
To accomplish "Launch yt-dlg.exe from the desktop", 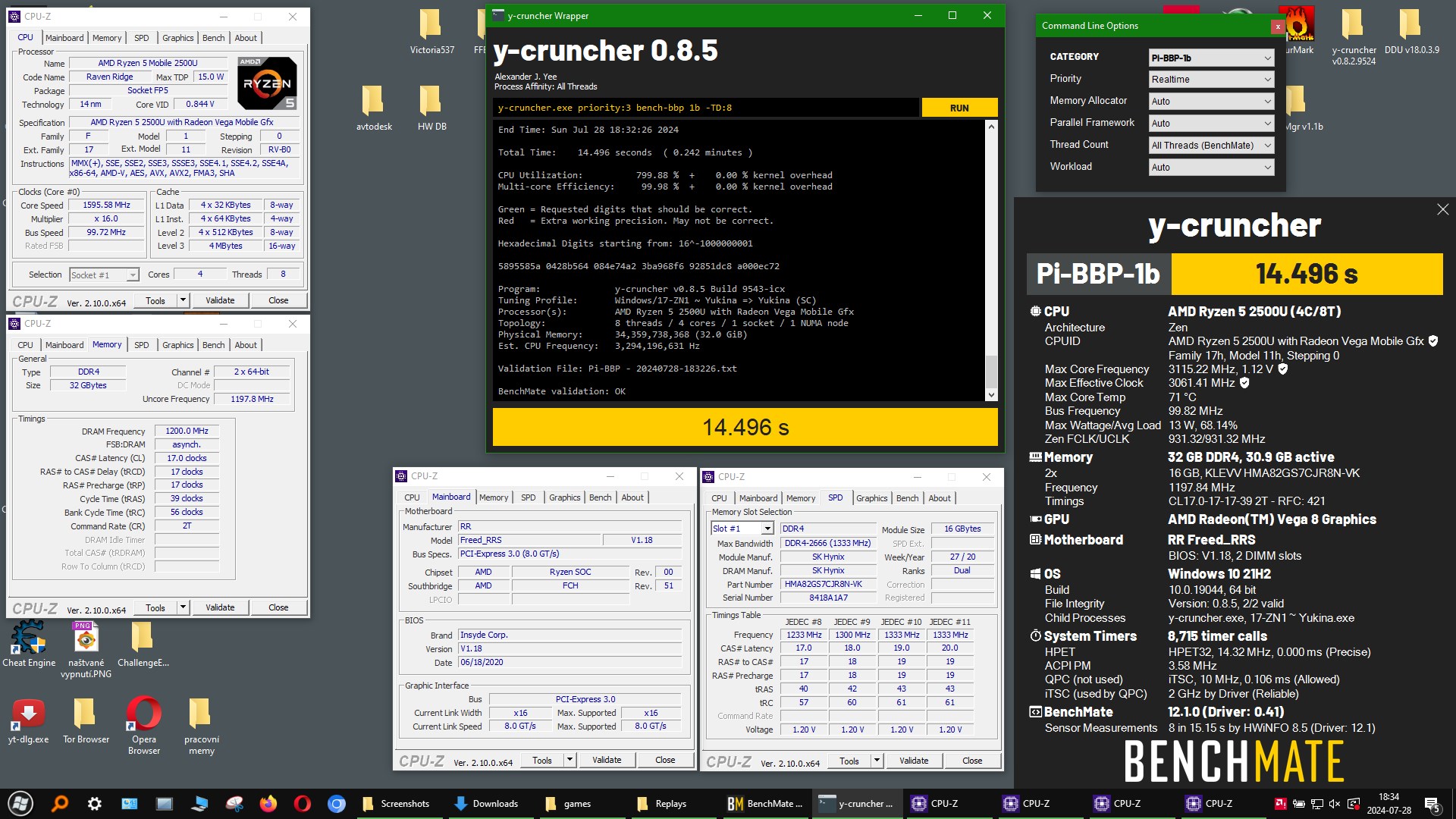I will pyautogui.click(x=29, y=721).
